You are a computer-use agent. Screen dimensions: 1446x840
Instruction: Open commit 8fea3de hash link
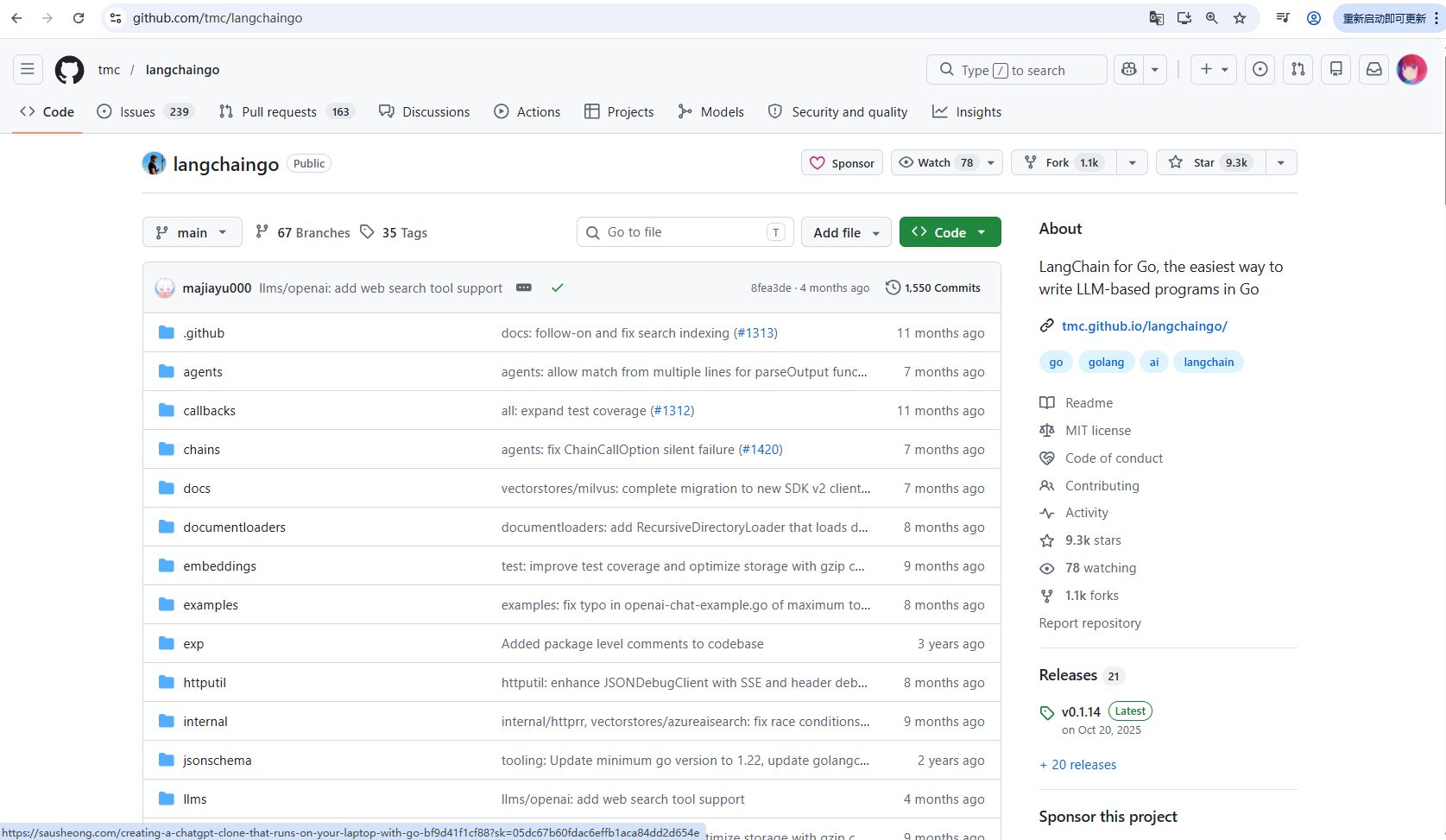(x=770, y=288)
